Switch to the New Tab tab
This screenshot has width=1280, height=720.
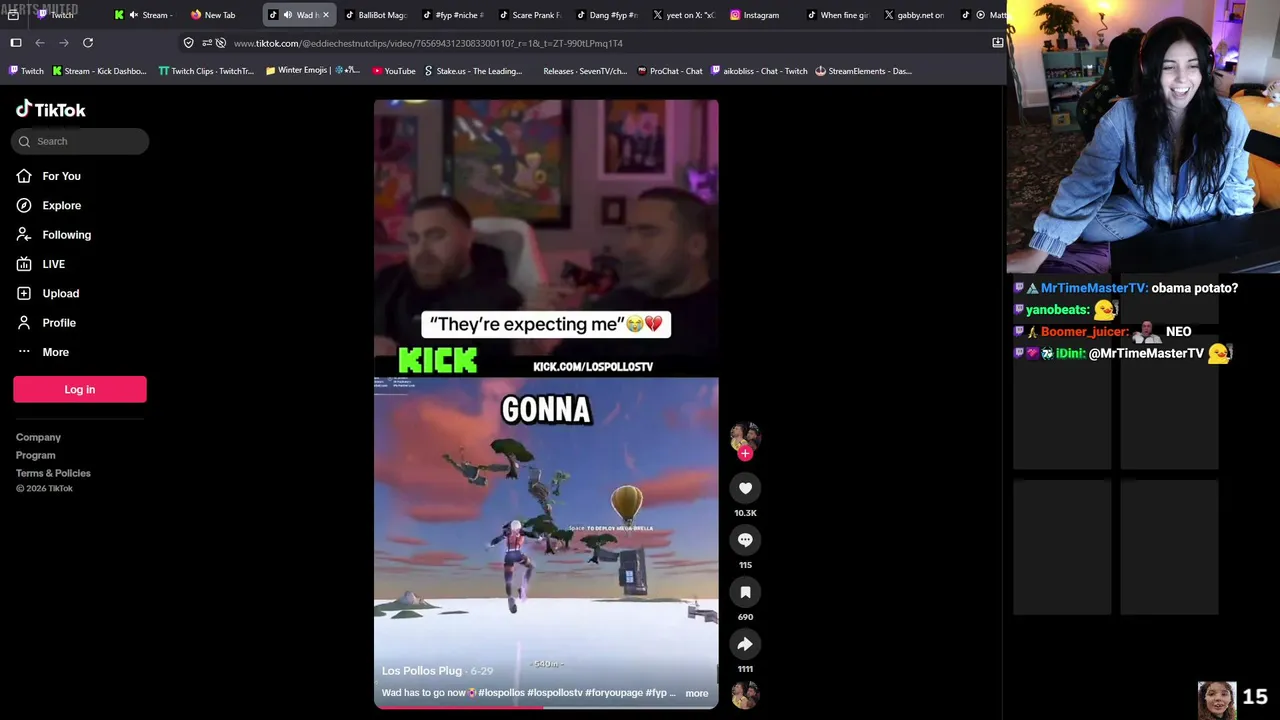click(220, 15)
